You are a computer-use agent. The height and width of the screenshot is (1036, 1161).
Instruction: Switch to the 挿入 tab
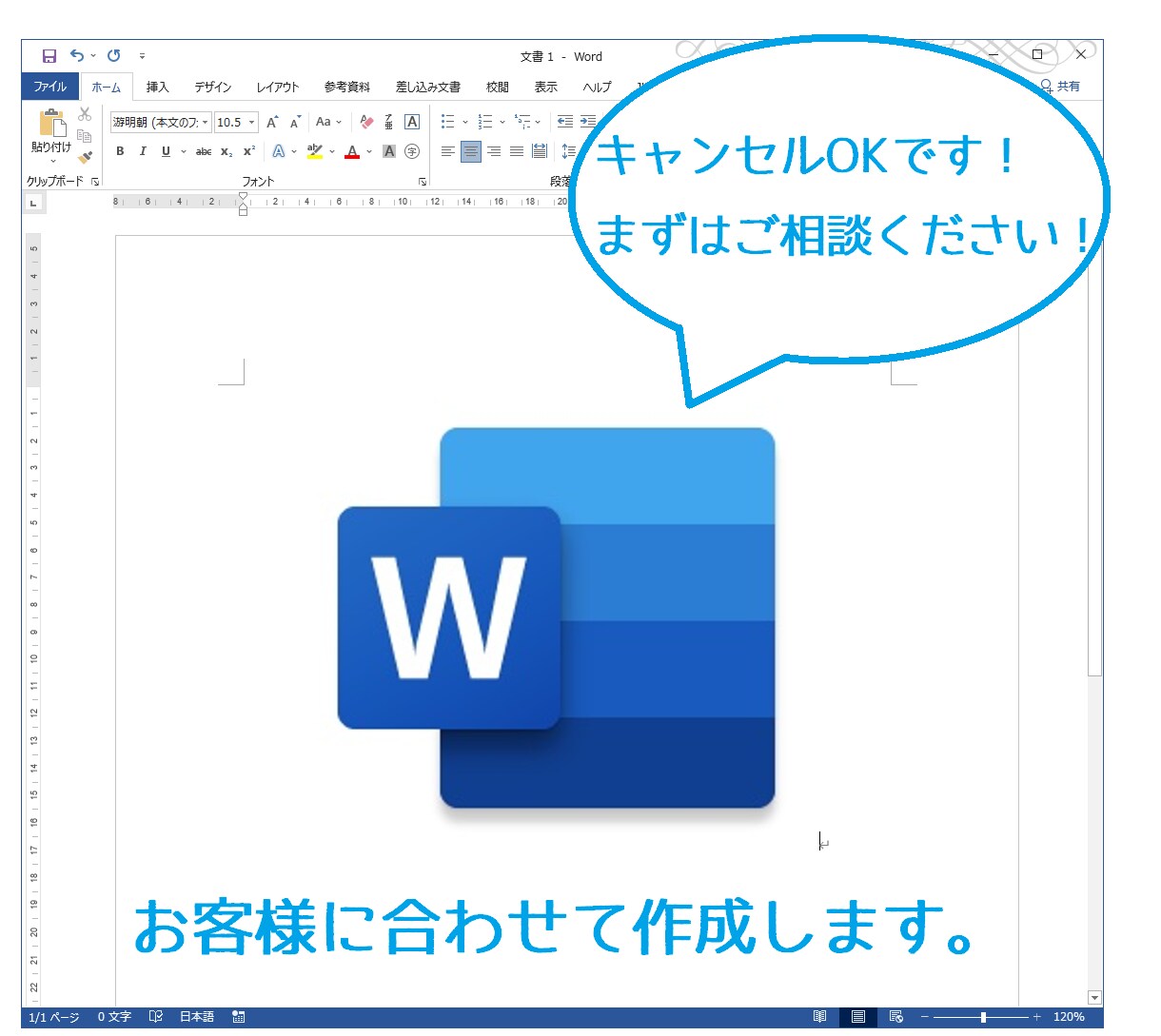point(157,87)
